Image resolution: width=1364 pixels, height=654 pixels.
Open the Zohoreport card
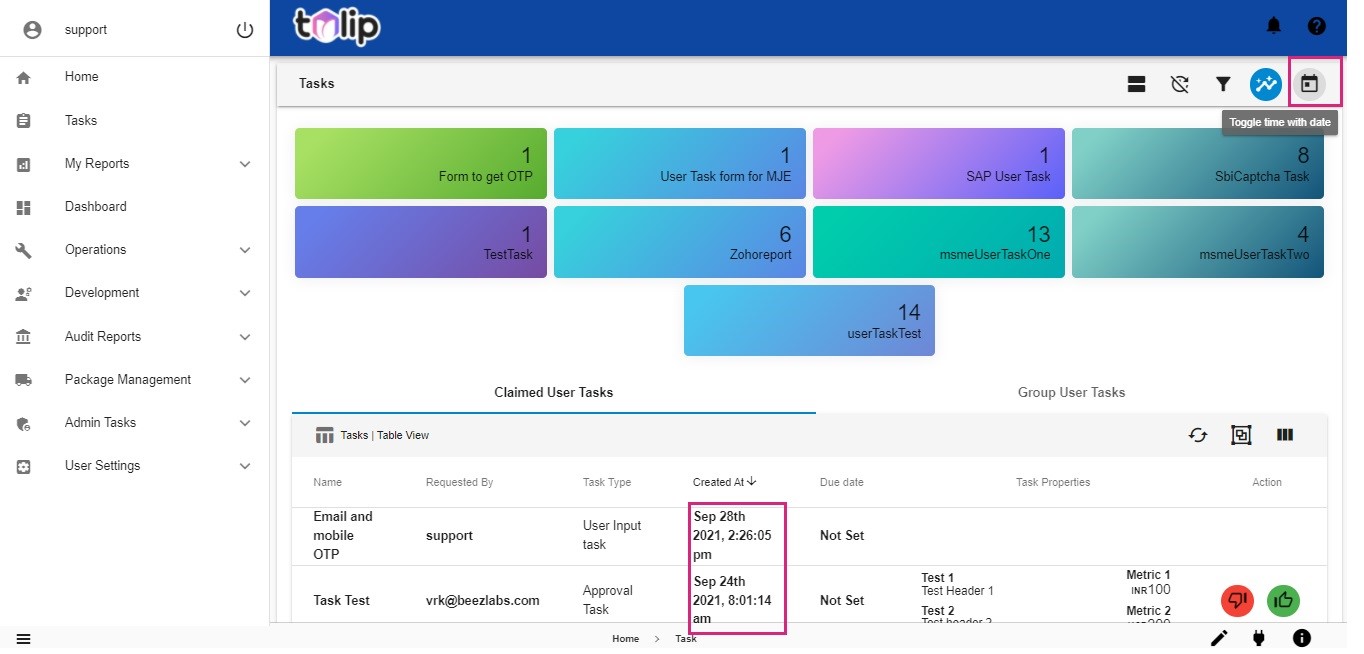pyautogui.click(x=679, y=242)
